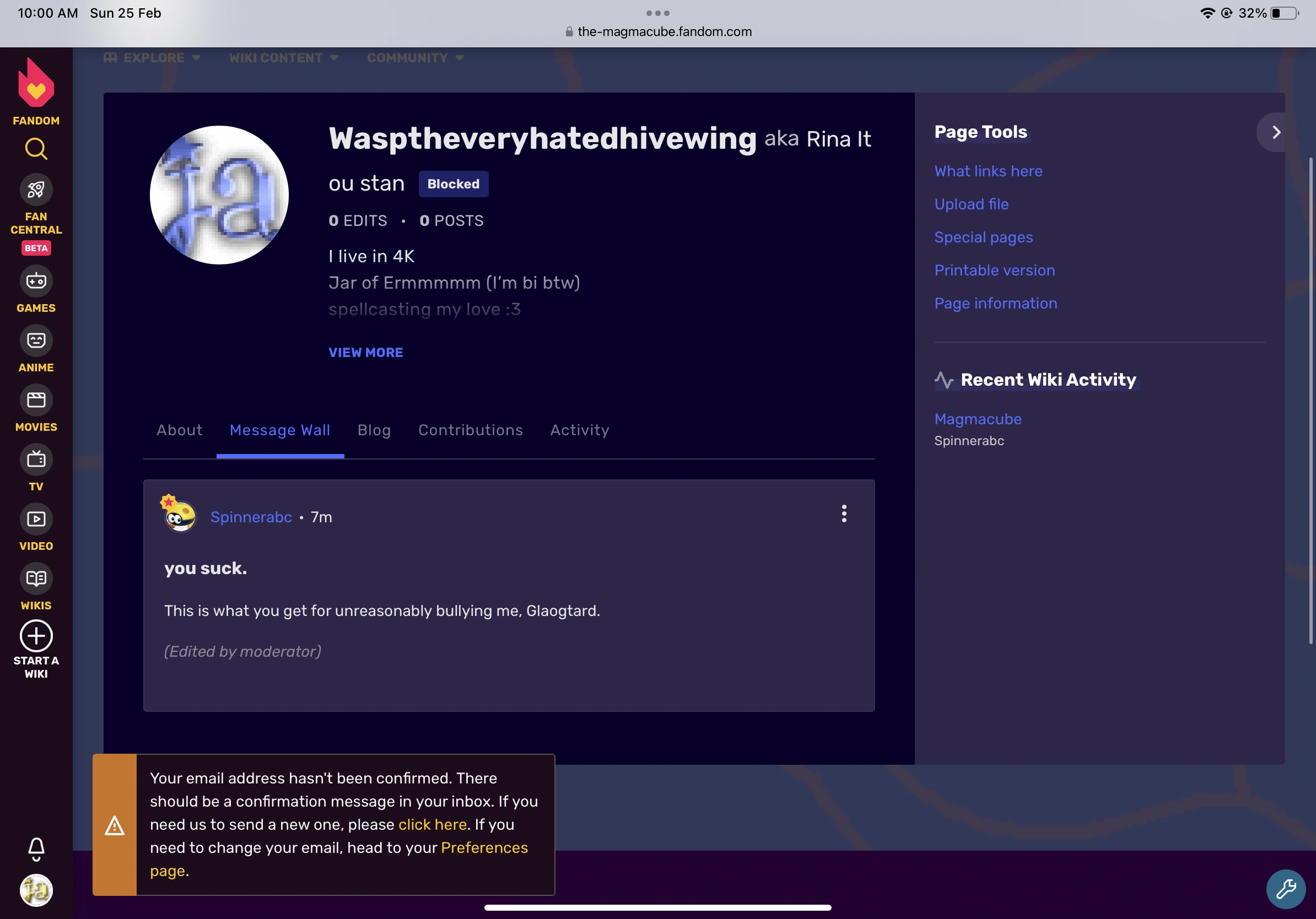The image size is (1316, 919).
Task: Open the admin wrench tool button
Action: pyautogui.click(x=1285, y=889)
